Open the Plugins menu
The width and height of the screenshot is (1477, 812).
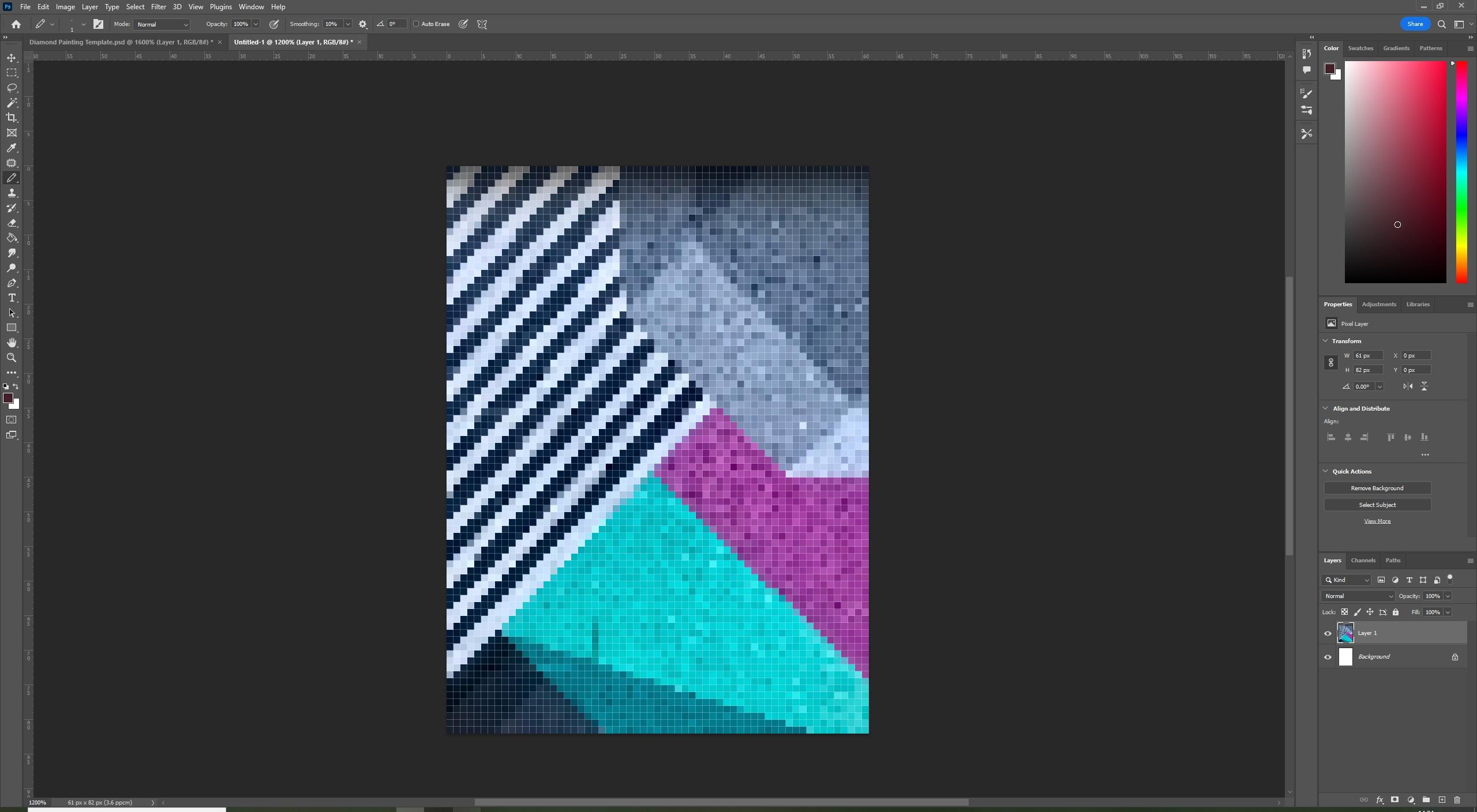(x=221, y=7)
